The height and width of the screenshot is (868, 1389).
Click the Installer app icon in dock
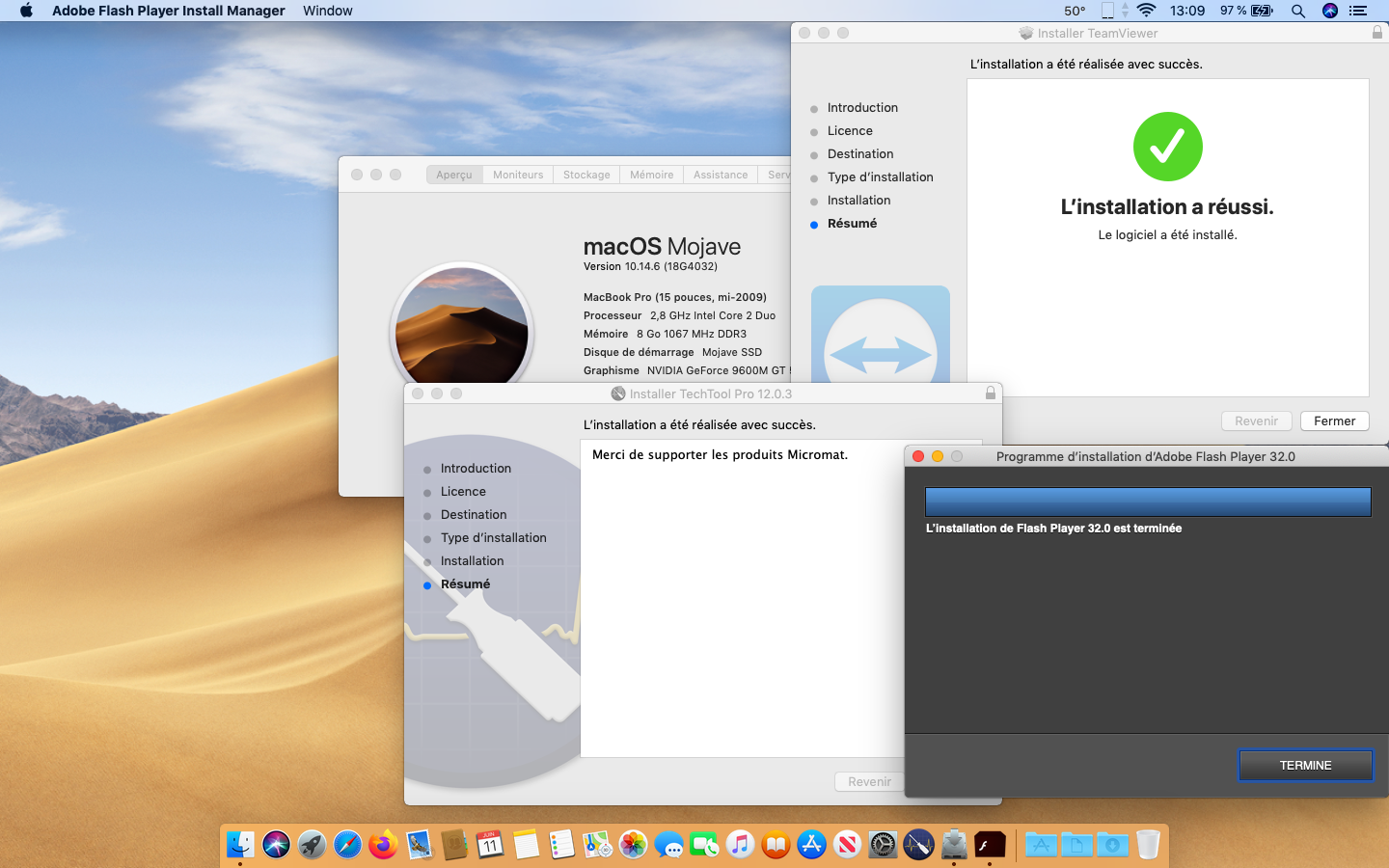pos(954,845)
